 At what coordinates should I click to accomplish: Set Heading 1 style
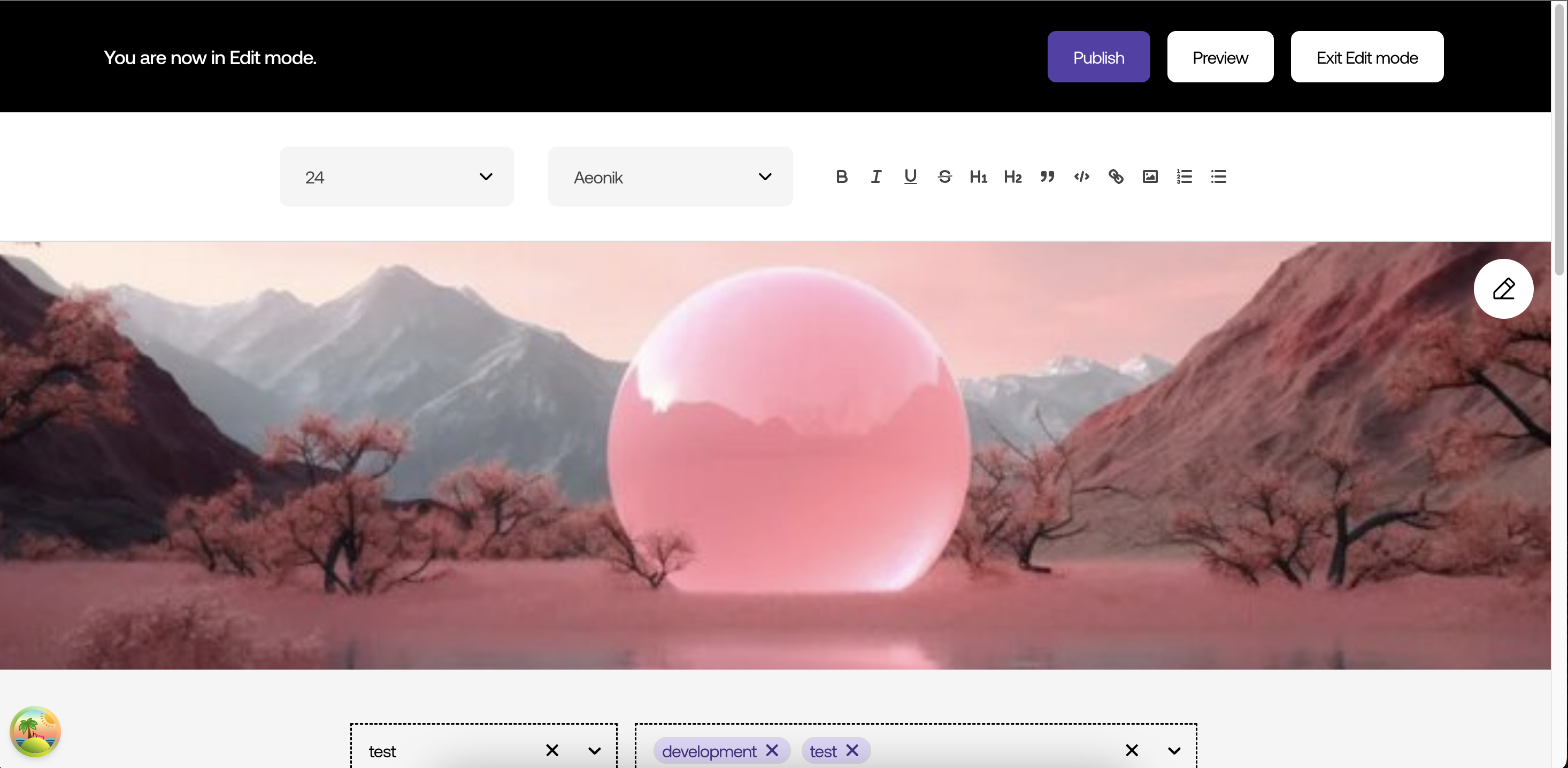point(978,176)
